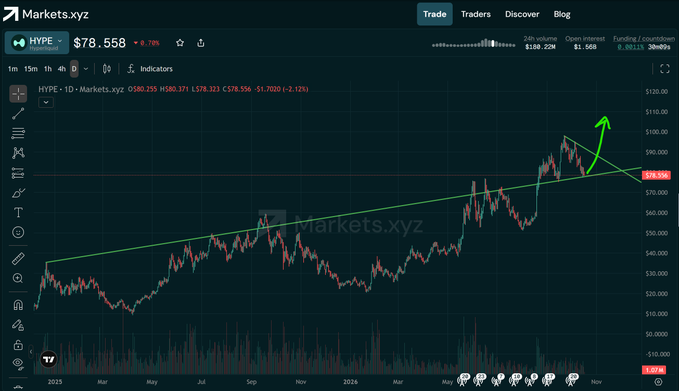Open the Fibonacci retracement tools
Screen dimensions: 679x391
pos(18,133)
